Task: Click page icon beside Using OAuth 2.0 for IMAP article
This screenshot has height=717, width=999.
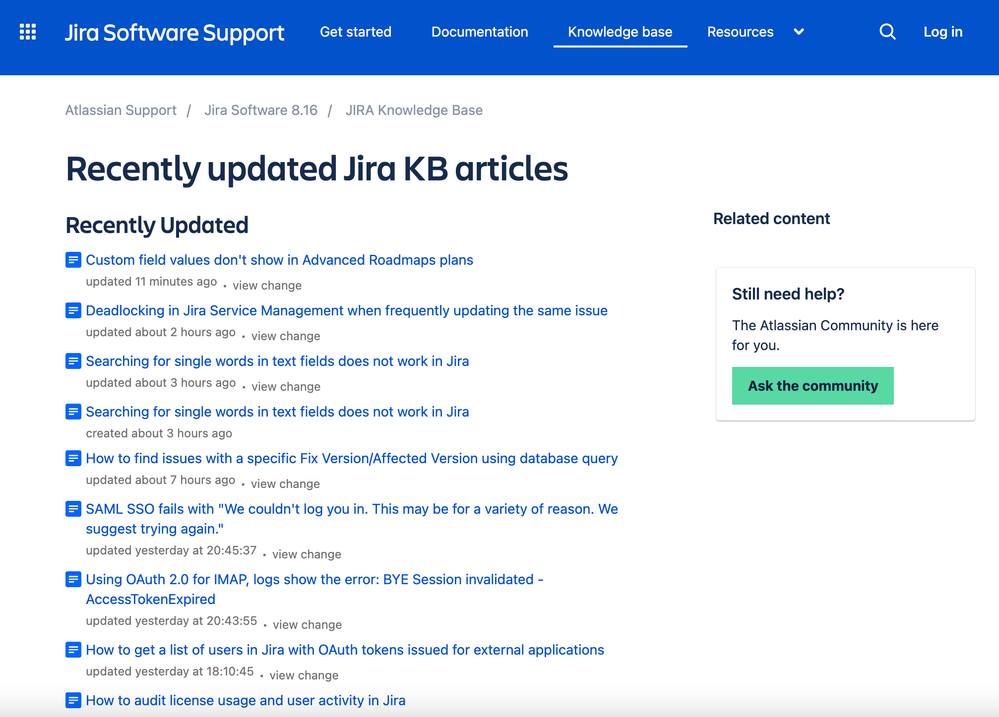Action: tap(73, 579)
